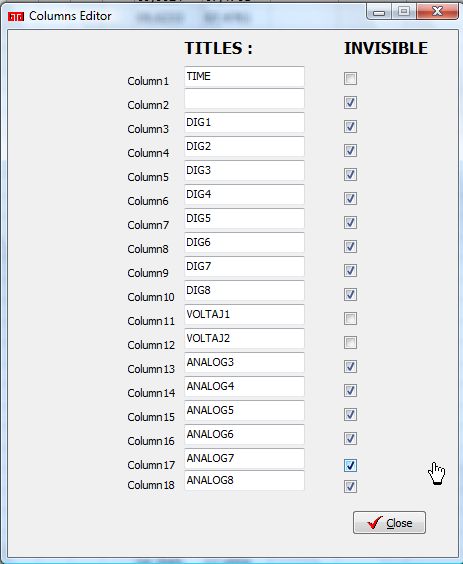Close window using title bar X
Image resolution: width=463 pixels, height=564 pixels.
coord(437,12)
